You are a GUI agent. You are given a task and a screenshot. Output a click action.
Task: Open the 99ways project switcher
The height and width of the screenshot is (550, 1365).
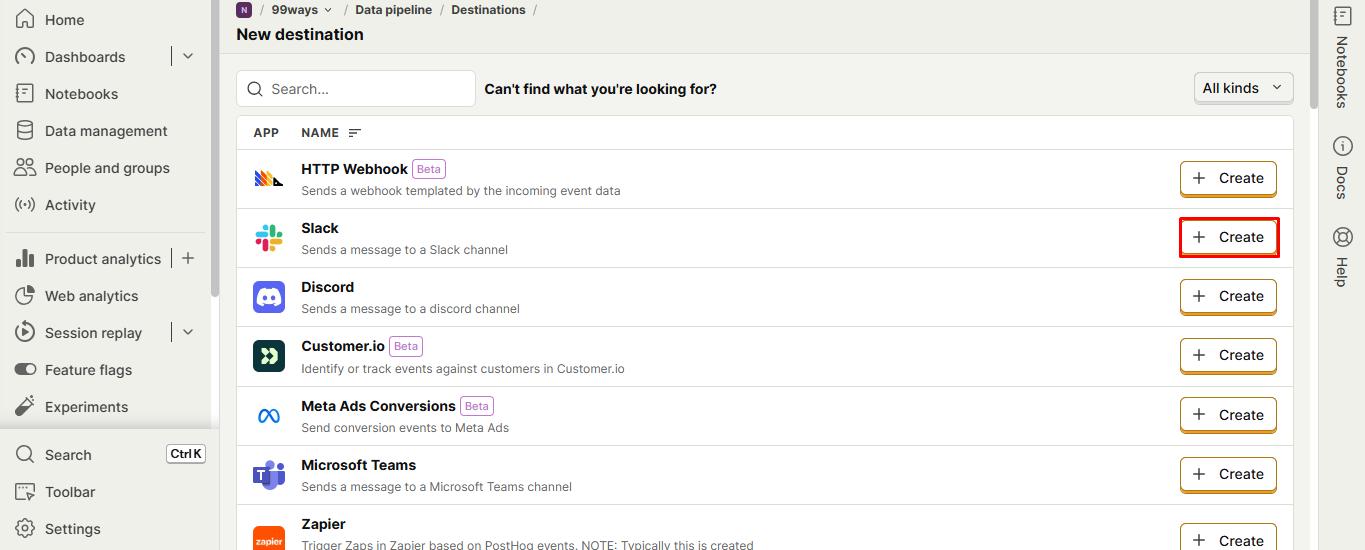point(302,10)
